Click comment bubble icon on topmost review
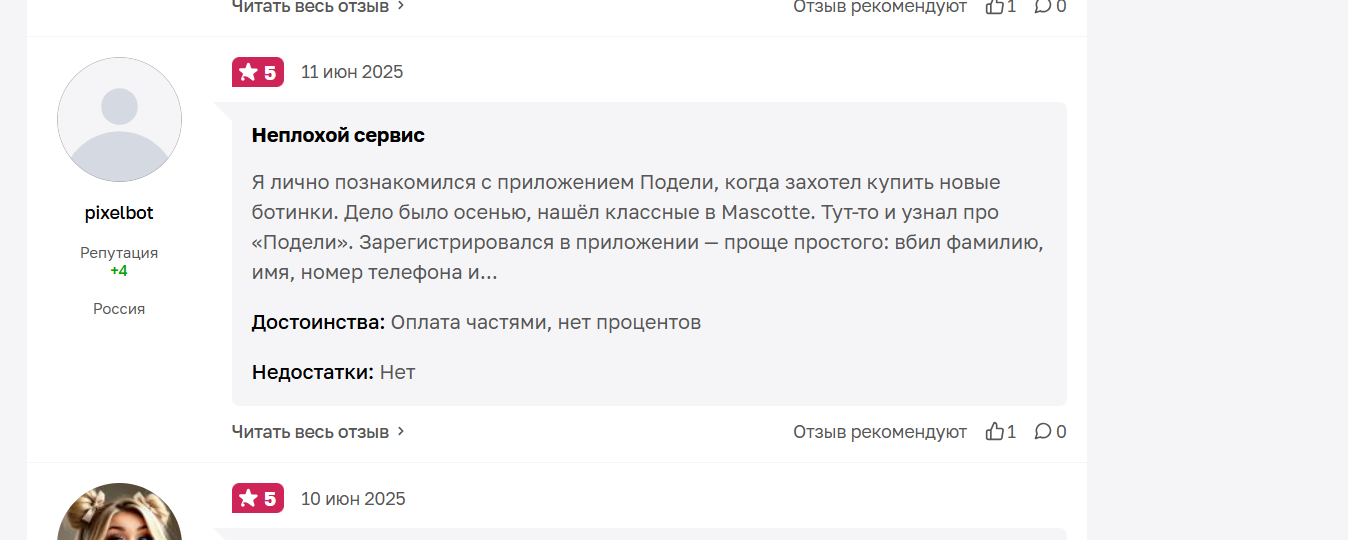The height and width of the screenshot is (540, 1348). (x=1043, y=6)
